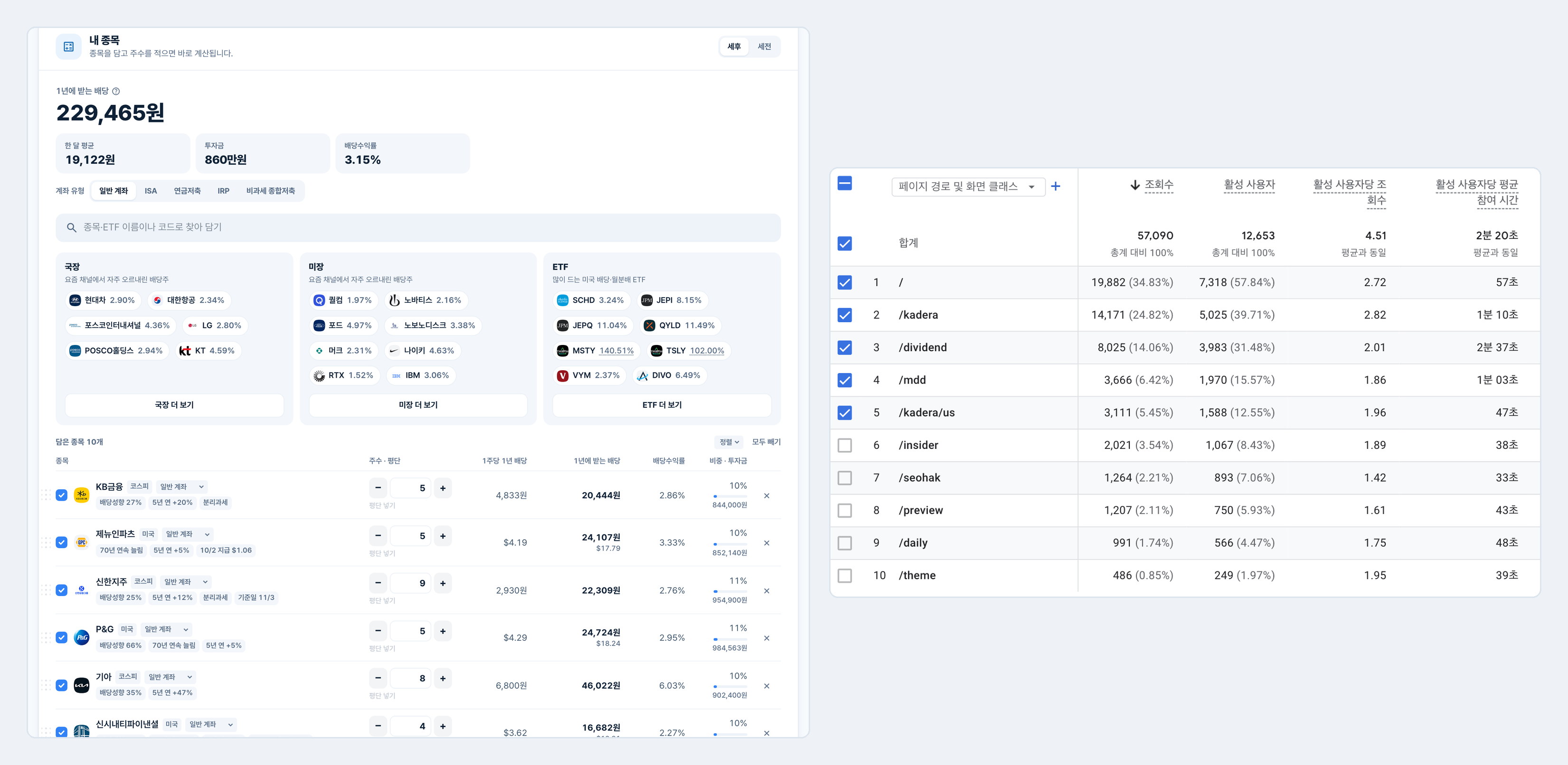Image resolution: width=1568 pixels, height=765 pixels.
Task: Click the 조회수 sort arrow in analytics table
Action: point(1134,185)
